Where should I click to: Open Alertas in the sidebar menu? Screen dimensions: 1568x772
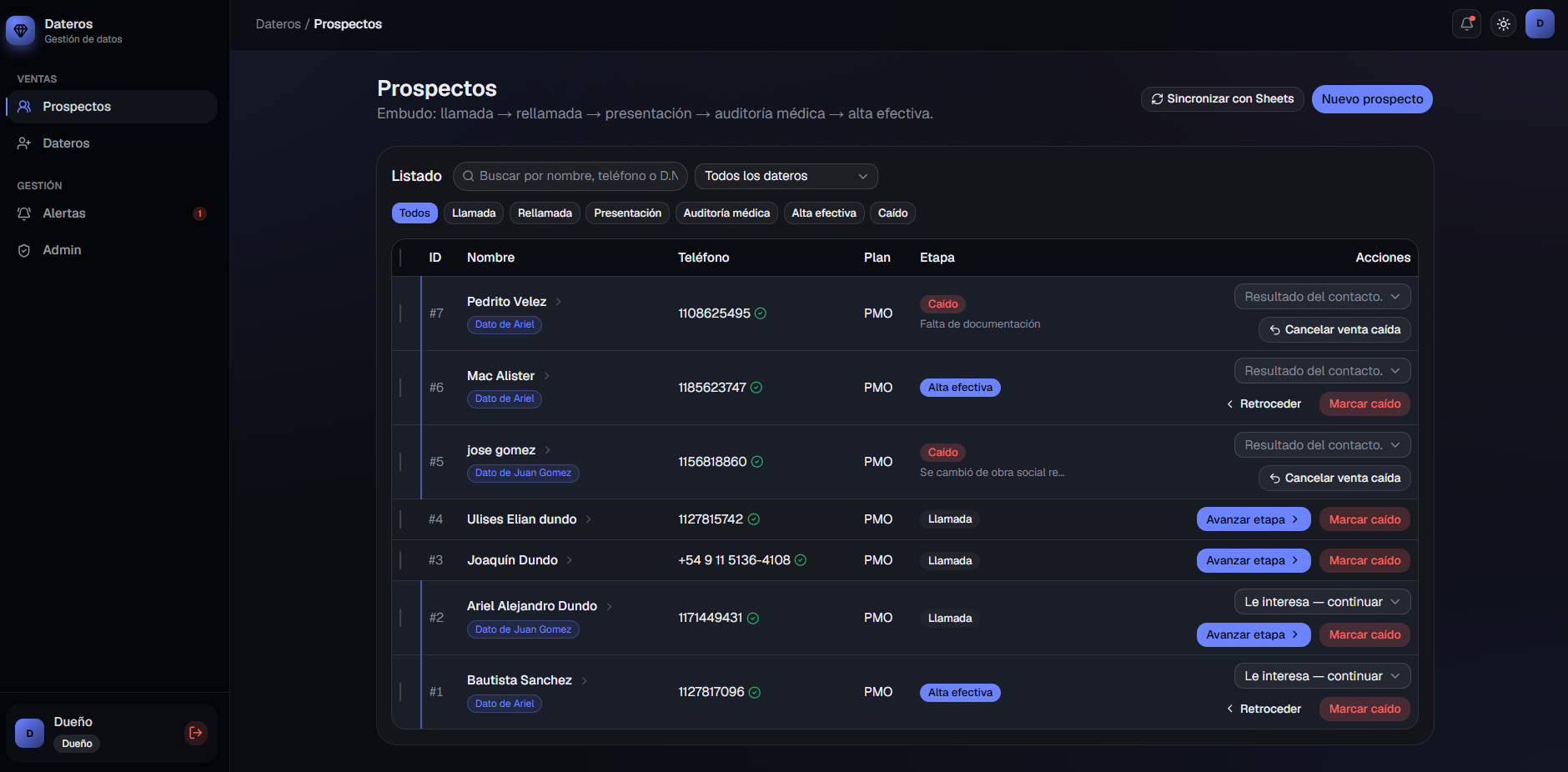112,213
